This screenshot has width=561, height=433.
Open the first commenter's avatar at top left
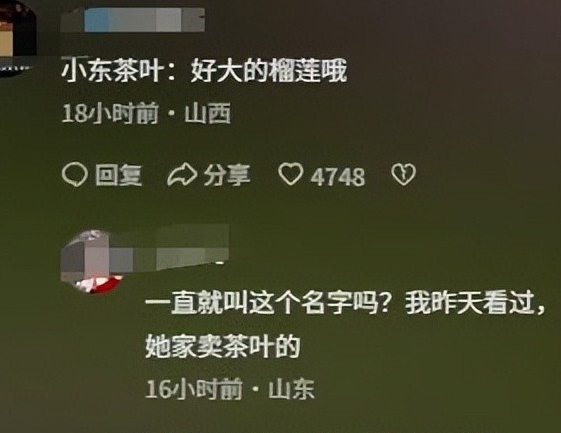click(x=17, y=36)
